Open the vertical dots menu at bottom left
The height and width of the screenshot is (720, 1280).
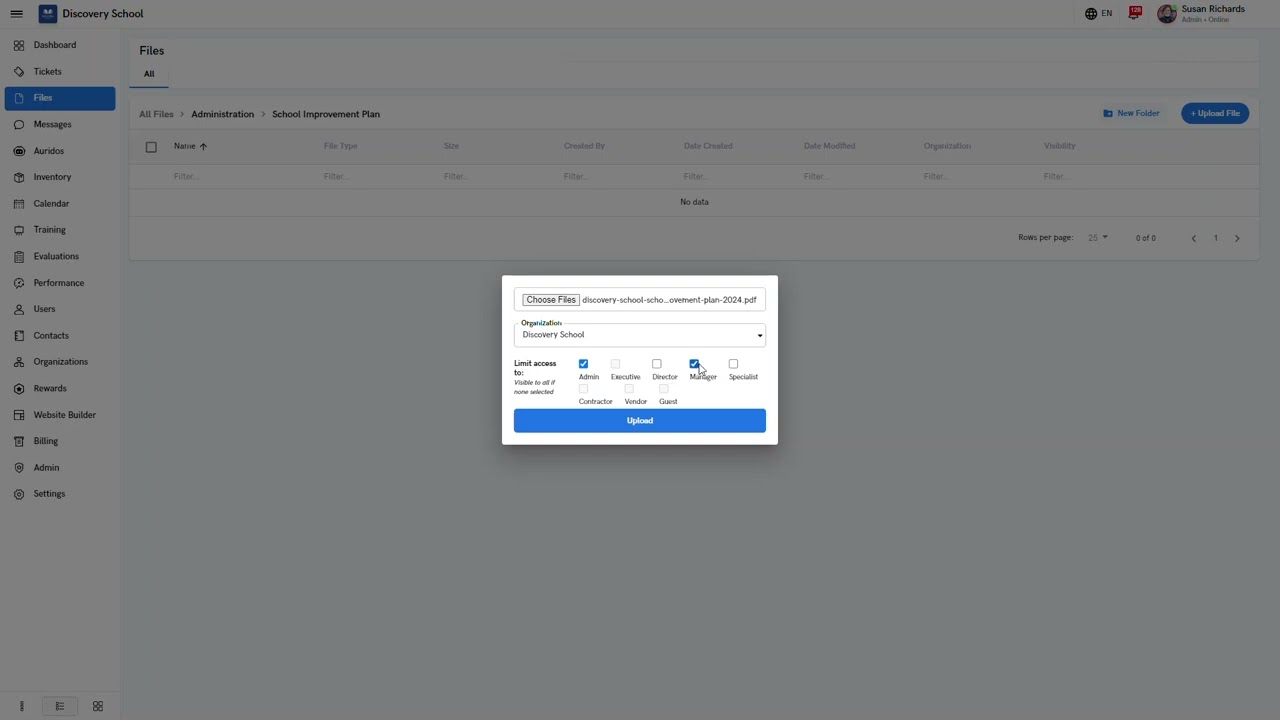pyautogui.click(x=21, y=706)
